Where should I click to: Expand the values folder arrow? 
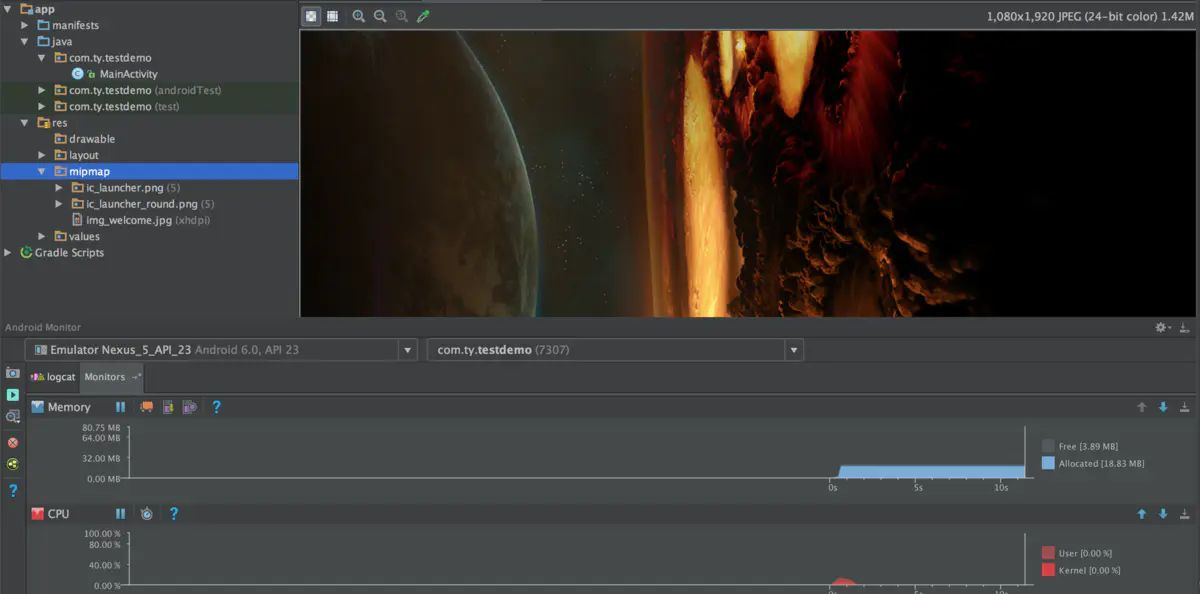(42, 236)
